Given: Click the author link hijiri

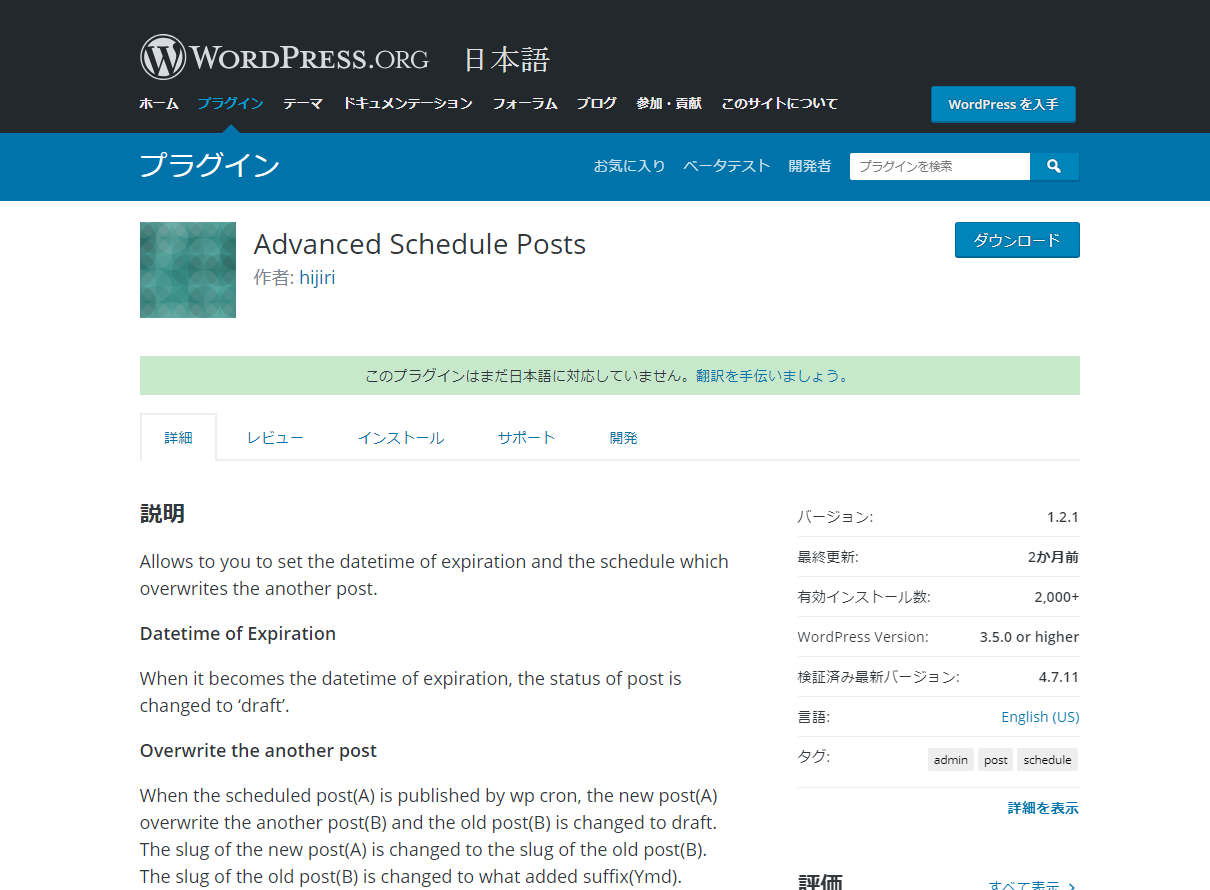Looking at the screenshot, I should [x=317, y=278].
